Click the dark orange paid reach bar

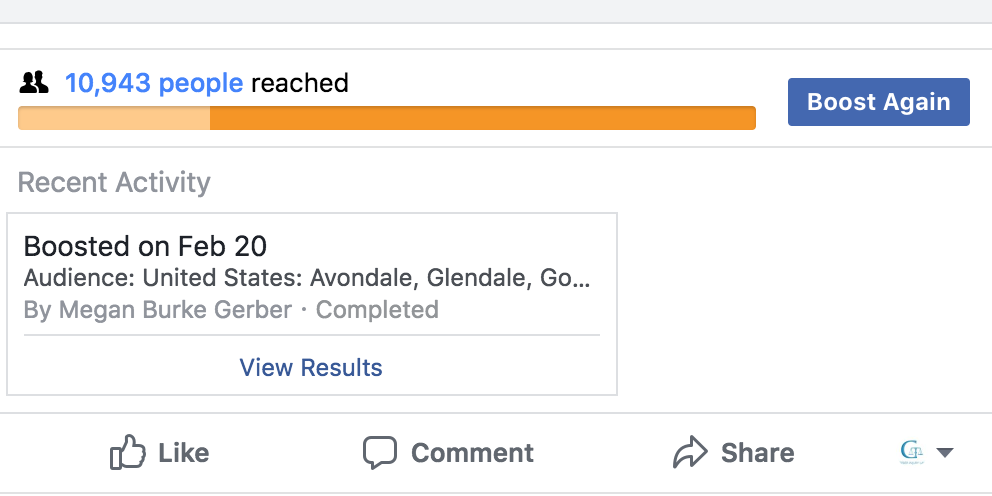pos(483,118)
